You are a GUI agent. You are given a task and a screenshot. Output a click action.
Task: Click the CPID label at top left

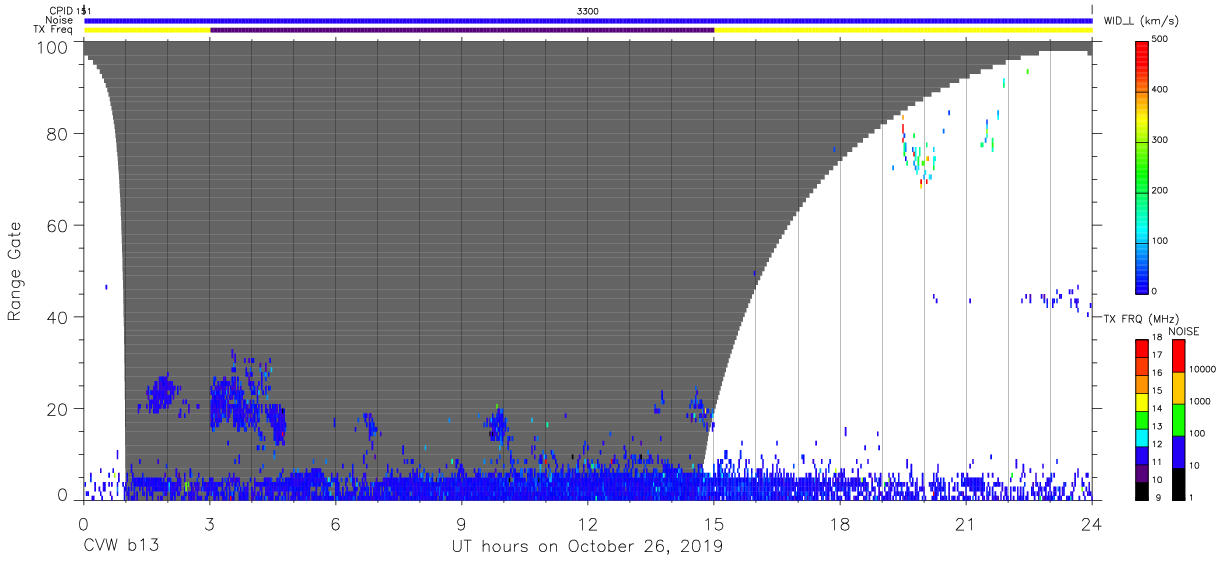[60, 10]
